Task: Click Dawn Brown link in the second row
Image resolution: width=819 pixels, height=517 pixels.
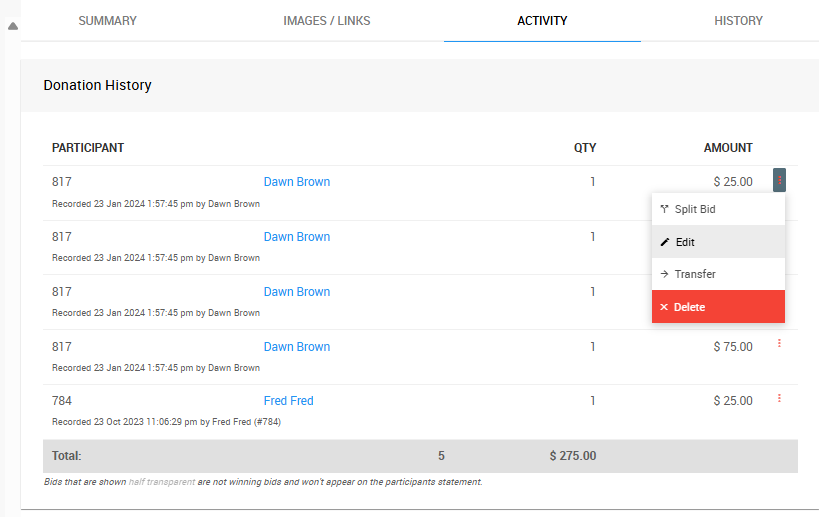Action: click(x=297, y=237)
